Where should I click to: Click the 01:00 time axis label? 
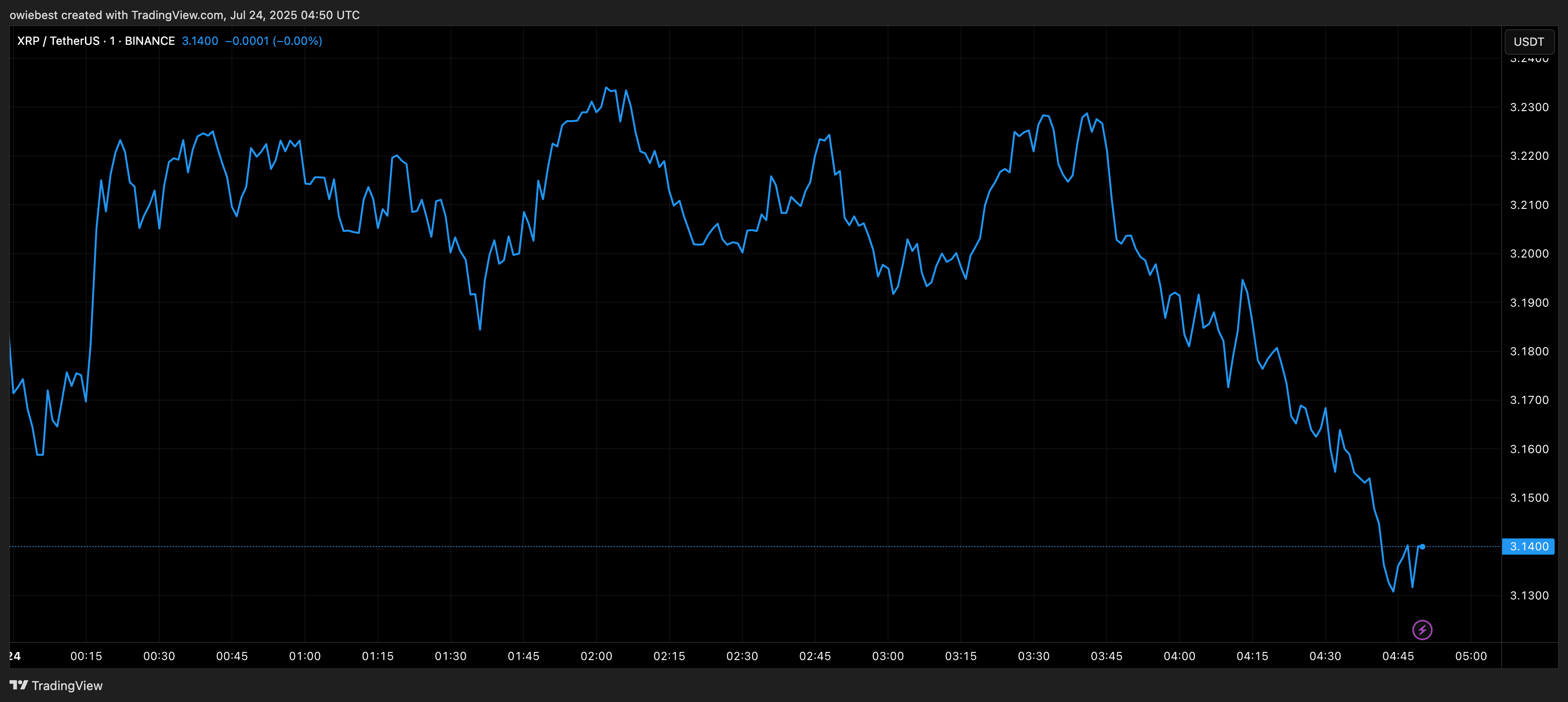click(304, 656)
